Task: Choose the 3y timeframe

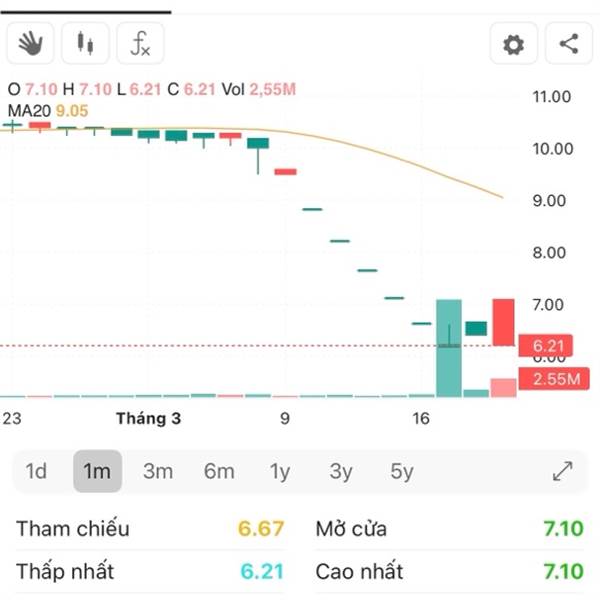Action: [341, 471]
